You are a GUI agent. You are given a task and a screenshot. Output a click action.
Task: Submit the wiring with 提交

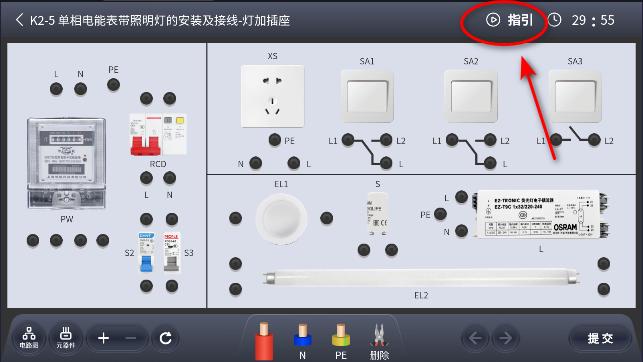point(600,338)
